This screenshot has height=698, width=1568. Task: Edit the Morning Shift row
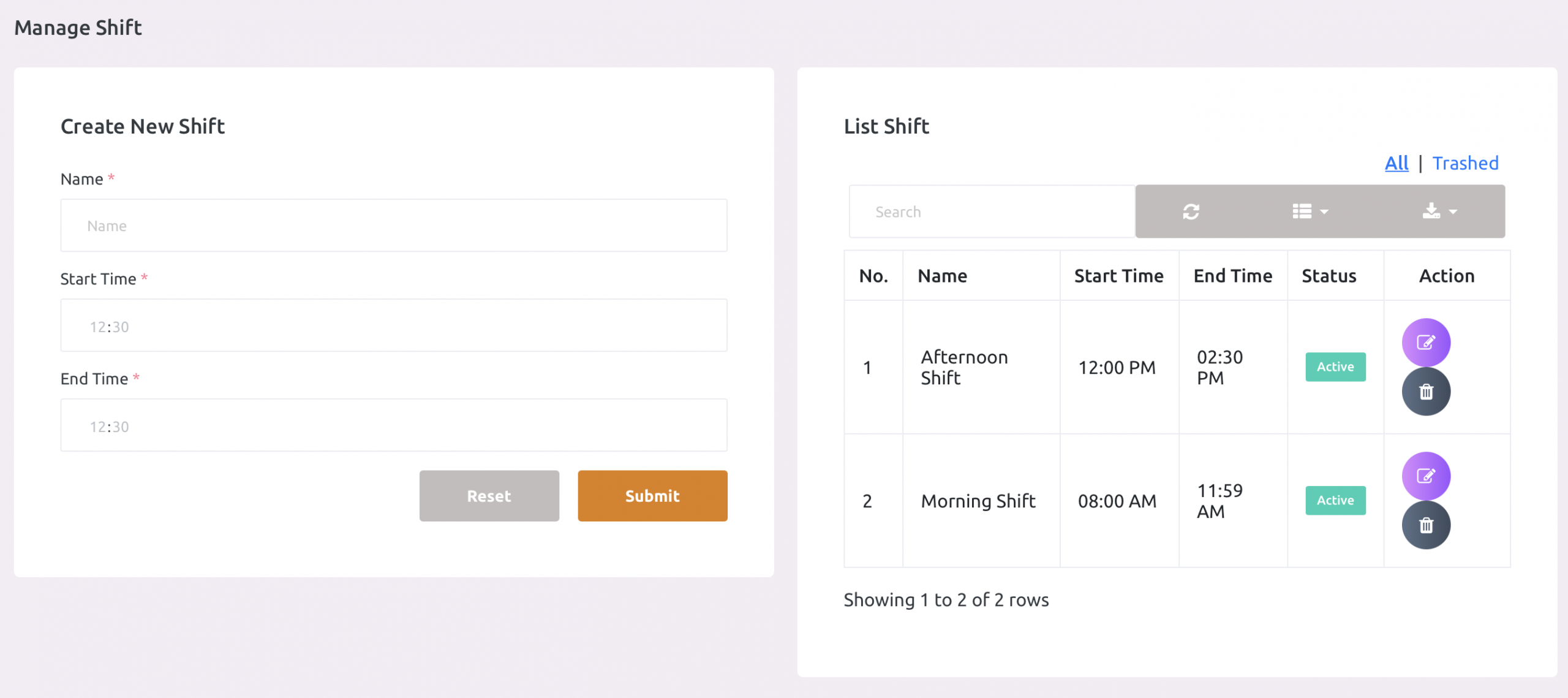click(1425, 476)
